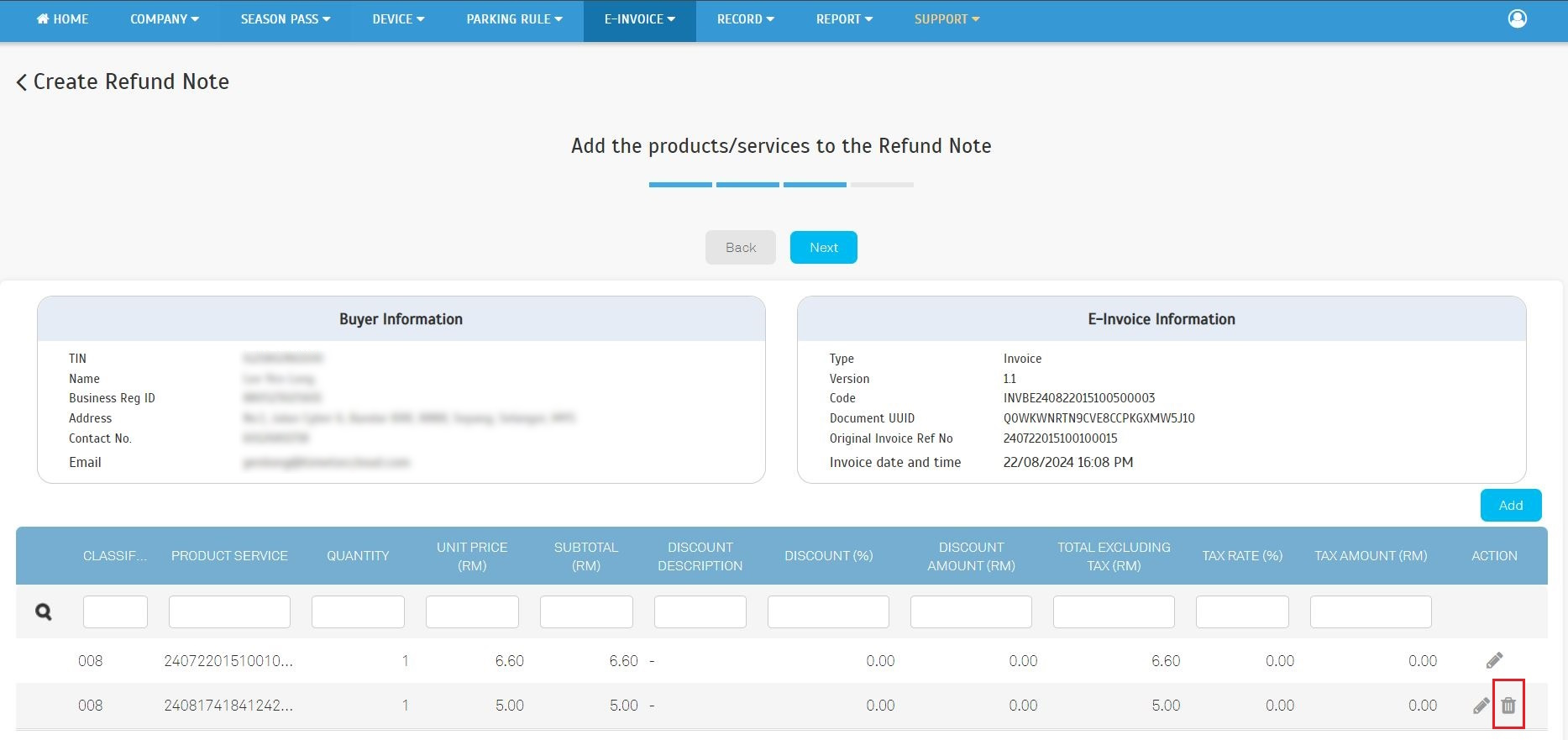Open the Parking Rule menu
Screen dimensions: 1568x740
pos(514,19)
